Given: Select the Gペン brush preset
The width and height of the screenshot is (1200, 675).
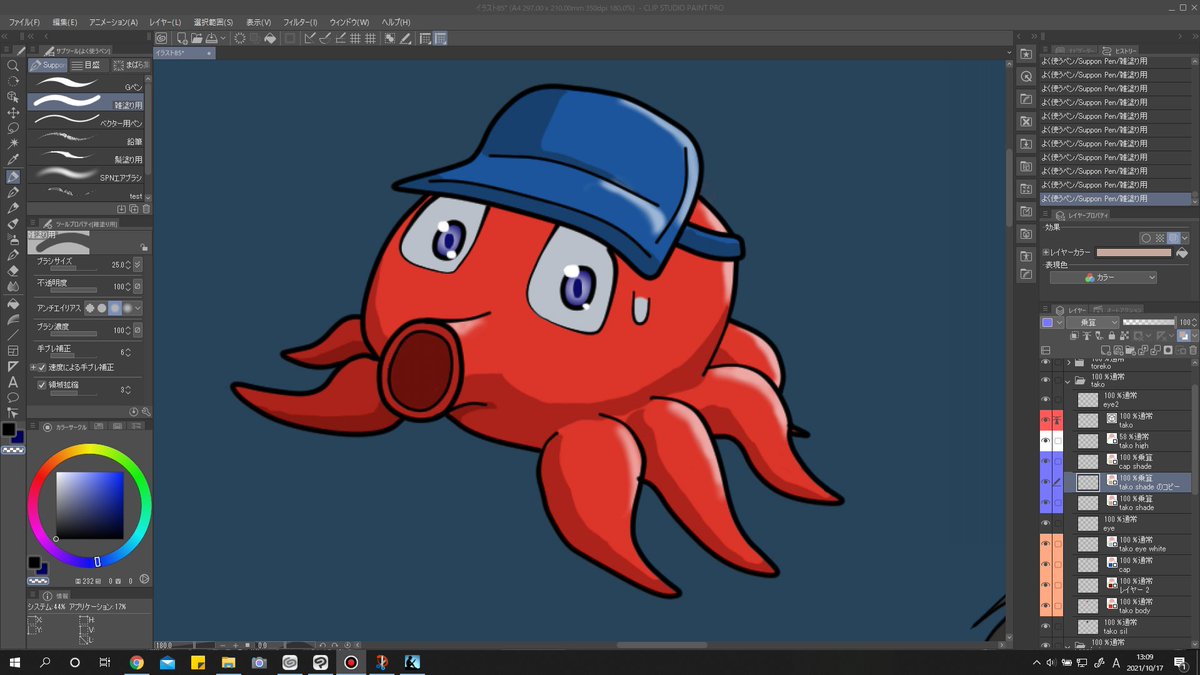Looking at the screenshot, I should point(86,85).
